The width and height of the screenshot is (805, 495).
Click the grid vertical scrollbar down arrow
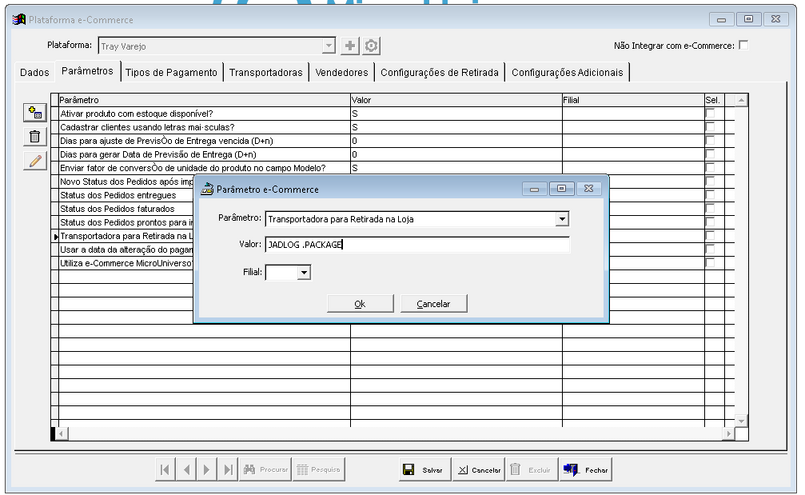click(x=741, y=421)
